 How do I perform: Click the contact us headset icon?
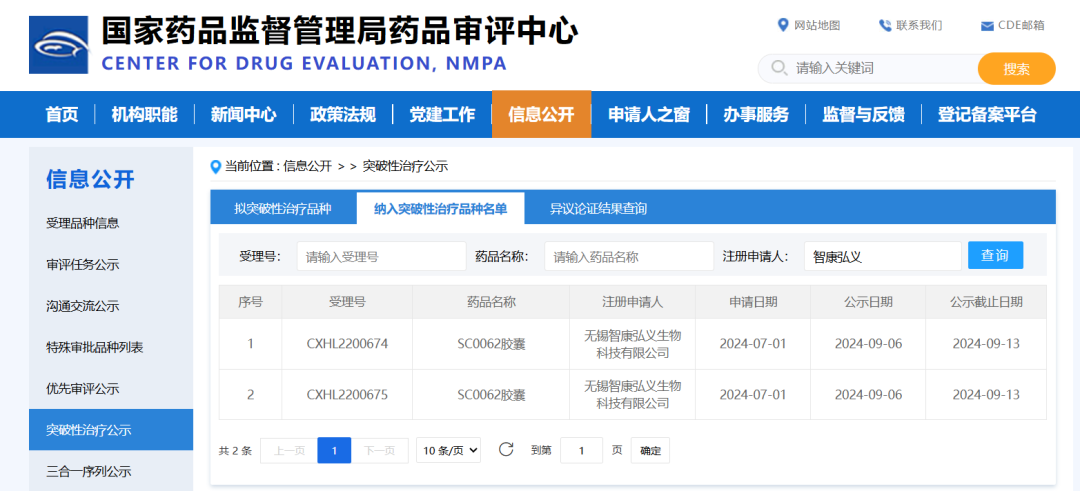coord(885,25)
